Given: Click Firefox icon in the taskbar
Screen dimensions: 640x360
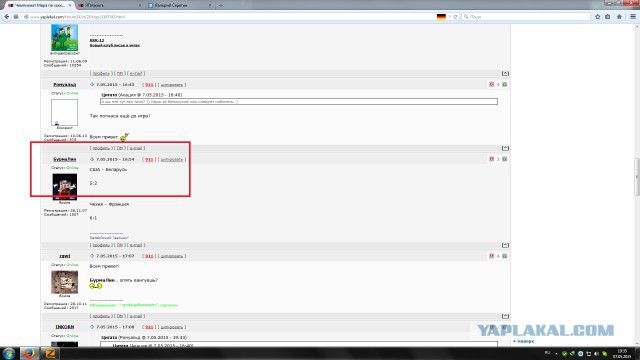Looking at the screenshot, I should pyautogui.click(x=29, y=353).
